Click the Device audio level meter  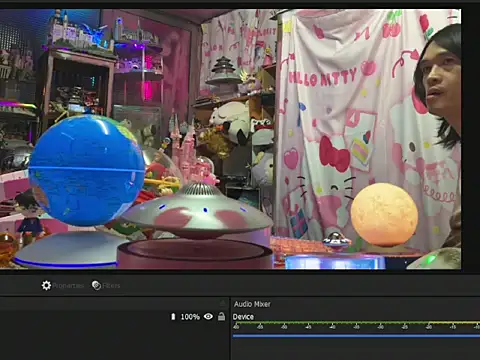[x=356, y=326]
